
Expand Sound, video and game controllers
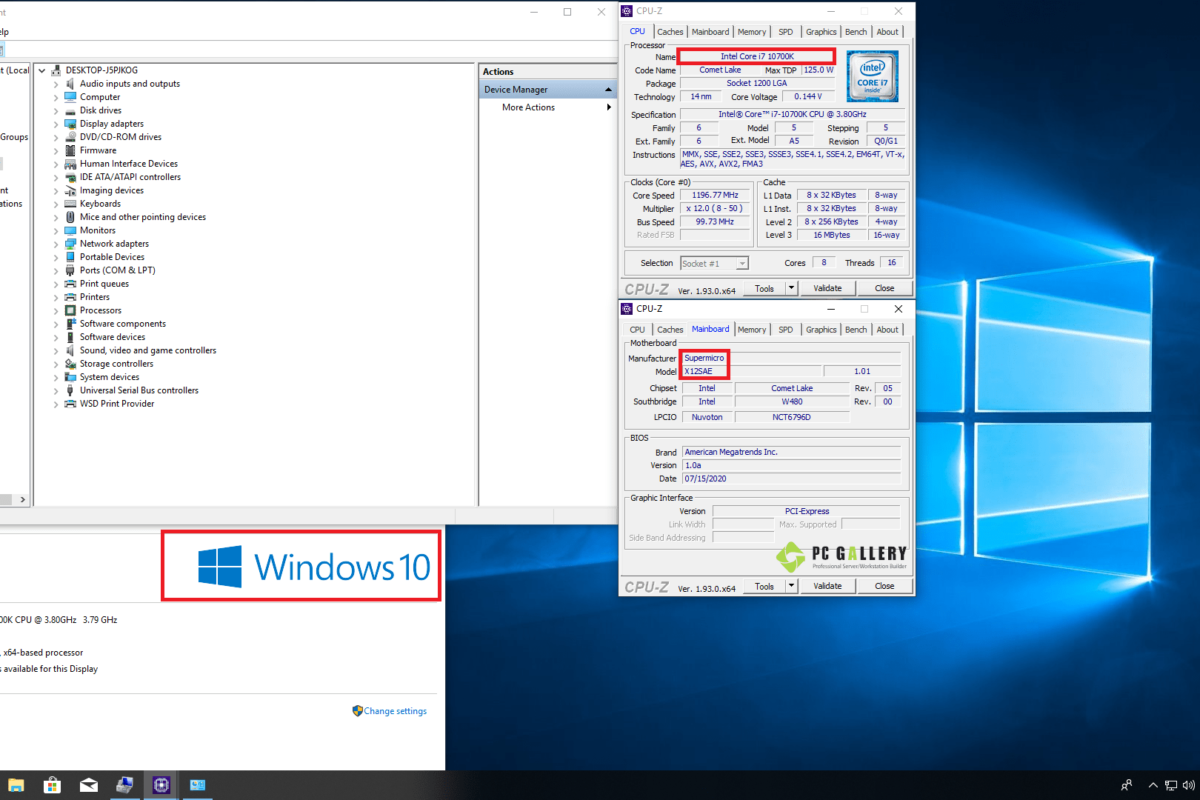56,351
